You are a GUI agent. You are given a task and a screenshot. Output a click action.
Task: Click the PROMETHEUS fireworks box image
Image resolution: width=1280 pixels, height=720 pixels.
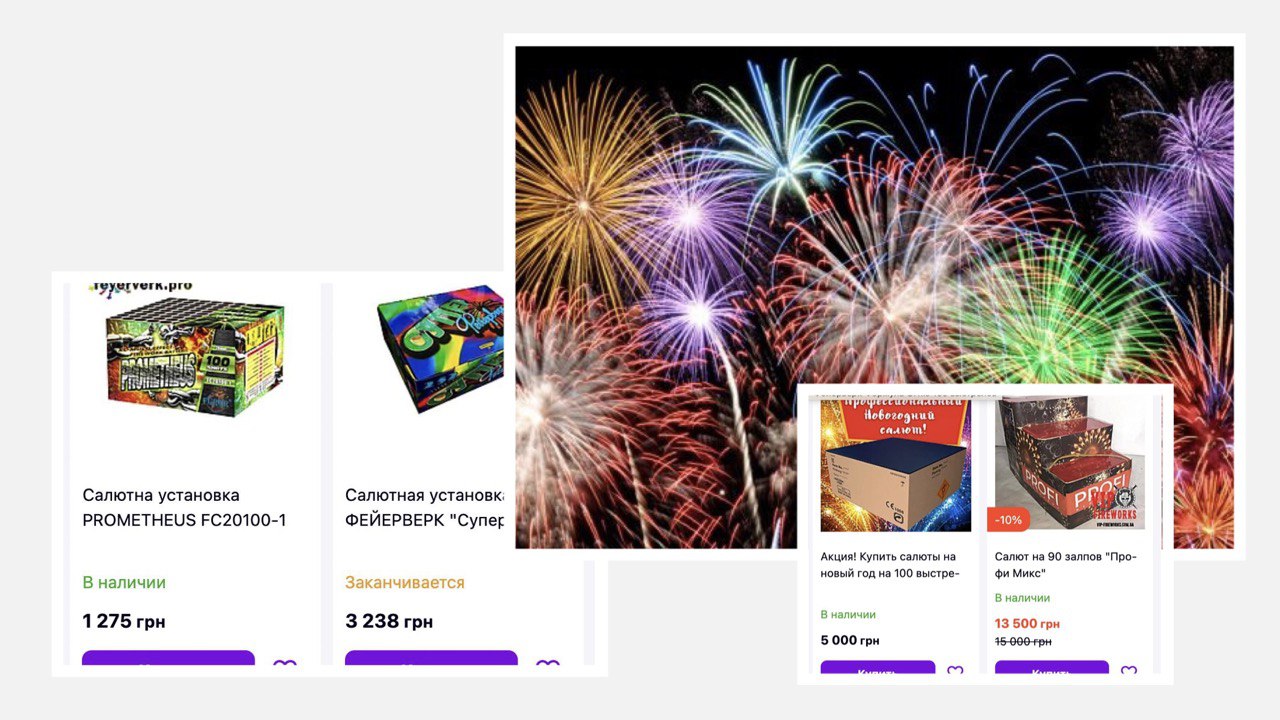[x=195, y=358]
